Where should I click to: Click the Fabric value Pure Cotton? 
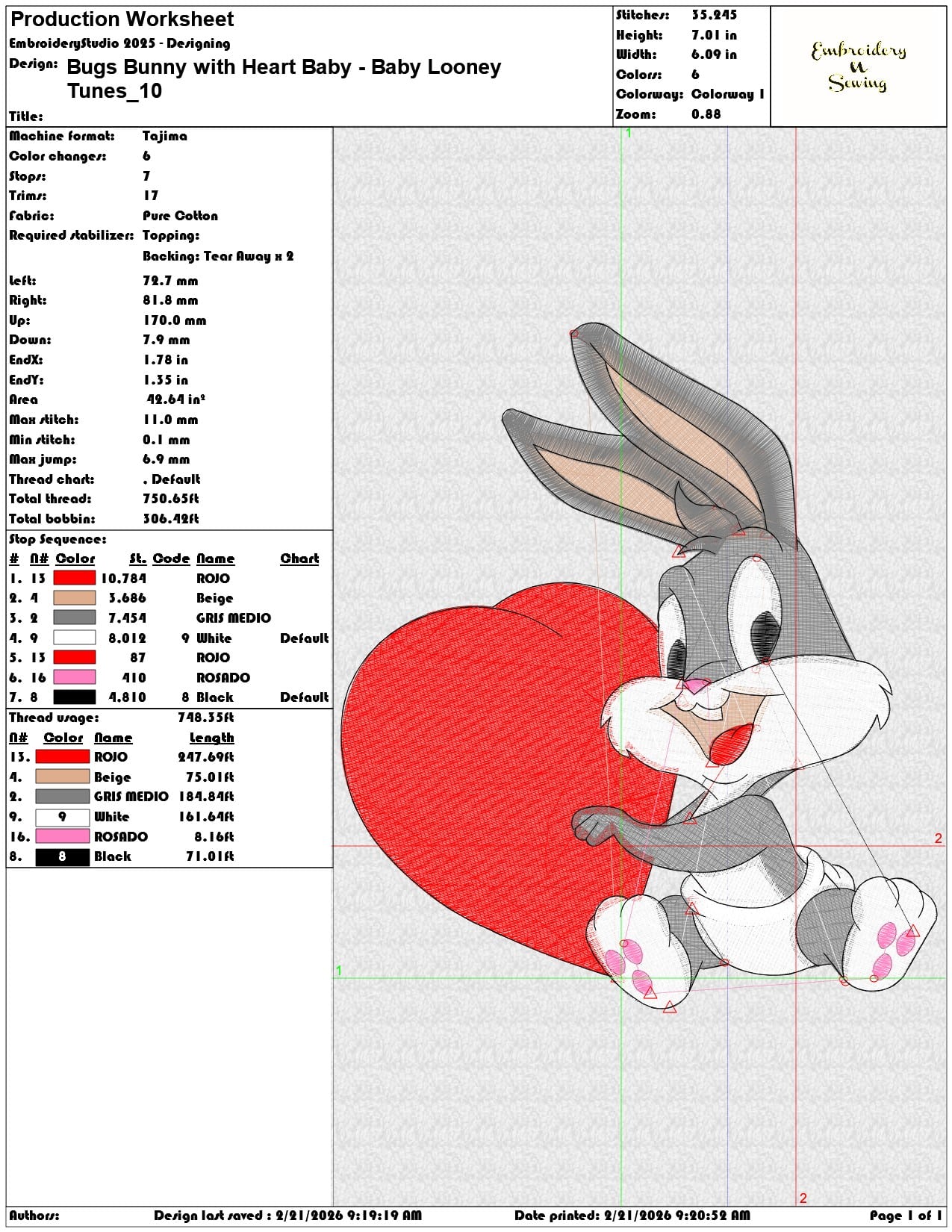(180, 216)
